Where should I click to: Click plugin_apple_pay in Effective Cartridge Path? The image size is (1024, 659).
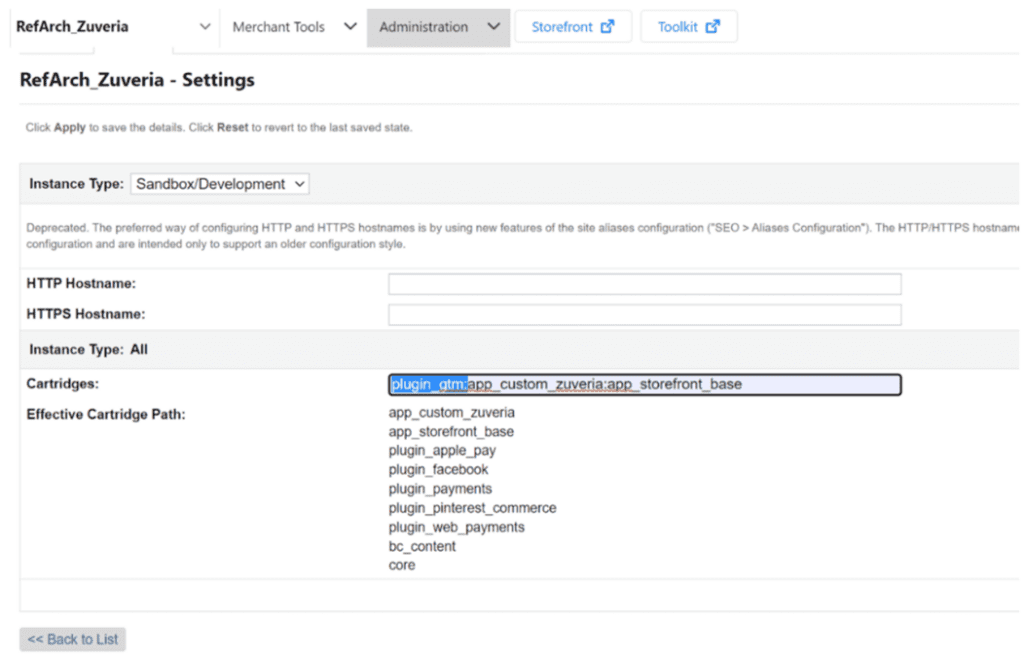pyautogui.click(x=442, y=451)
